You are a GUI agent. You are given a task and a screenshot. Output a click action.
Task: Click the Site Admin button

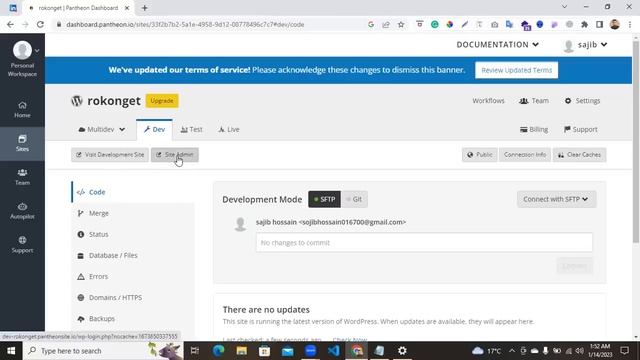click(175, 155)
